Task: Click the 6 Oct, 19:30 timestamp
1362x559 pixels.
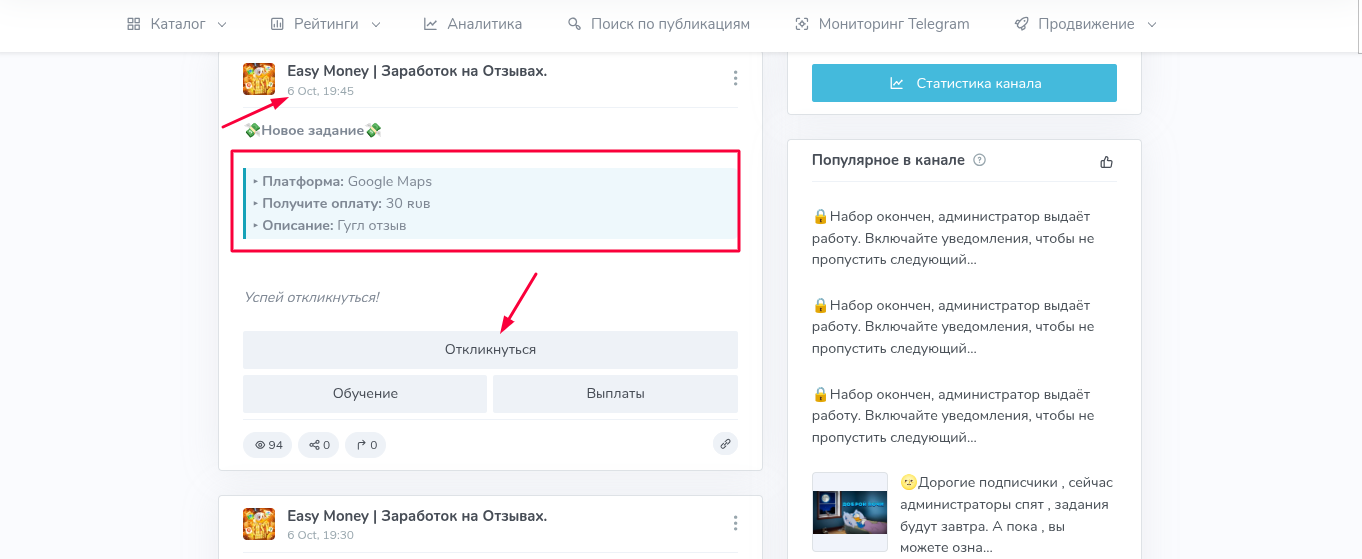Action: click(320, 535)
